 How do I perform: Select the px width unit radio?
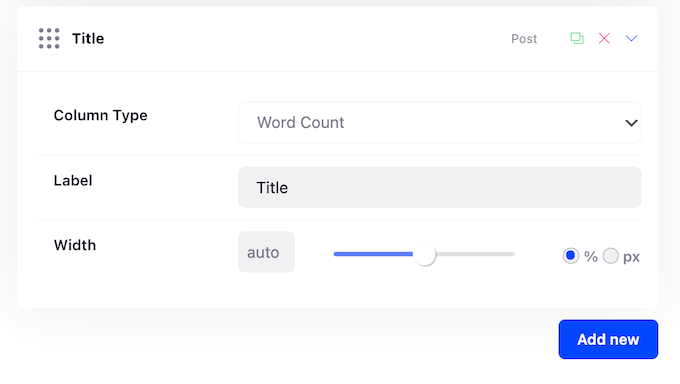611,256
